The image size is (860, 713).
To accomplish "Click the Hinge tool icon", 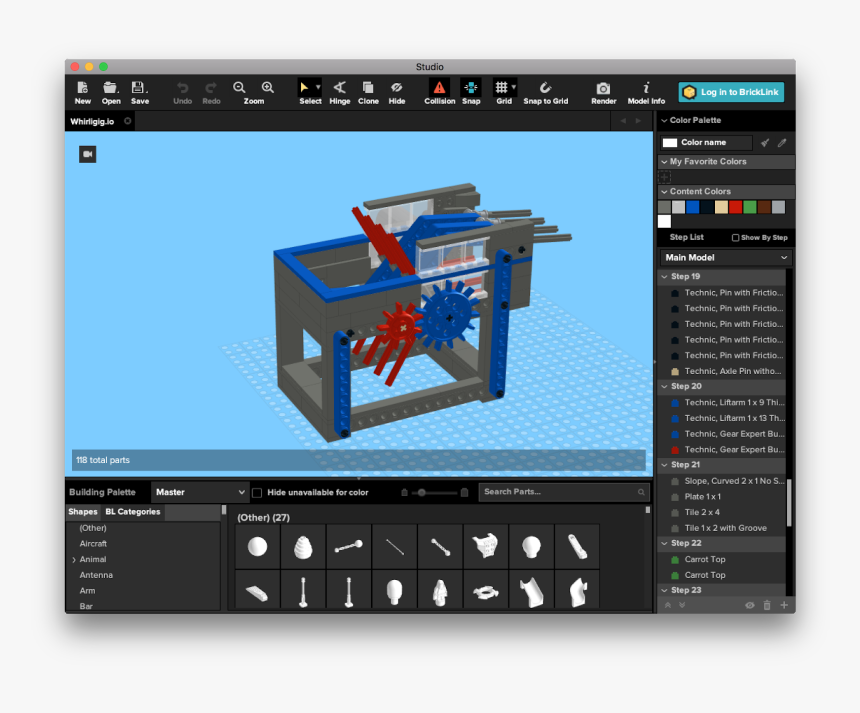I will (x=340, y=88).
